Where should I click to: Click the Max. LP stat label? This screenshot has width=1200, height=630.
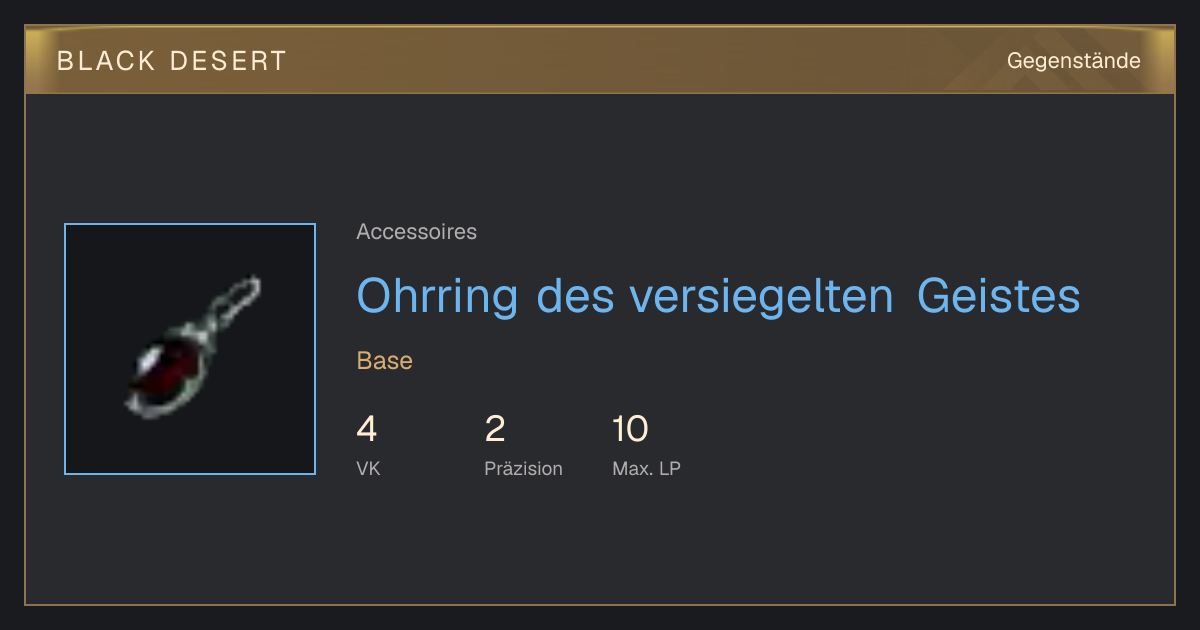(646, 468)
